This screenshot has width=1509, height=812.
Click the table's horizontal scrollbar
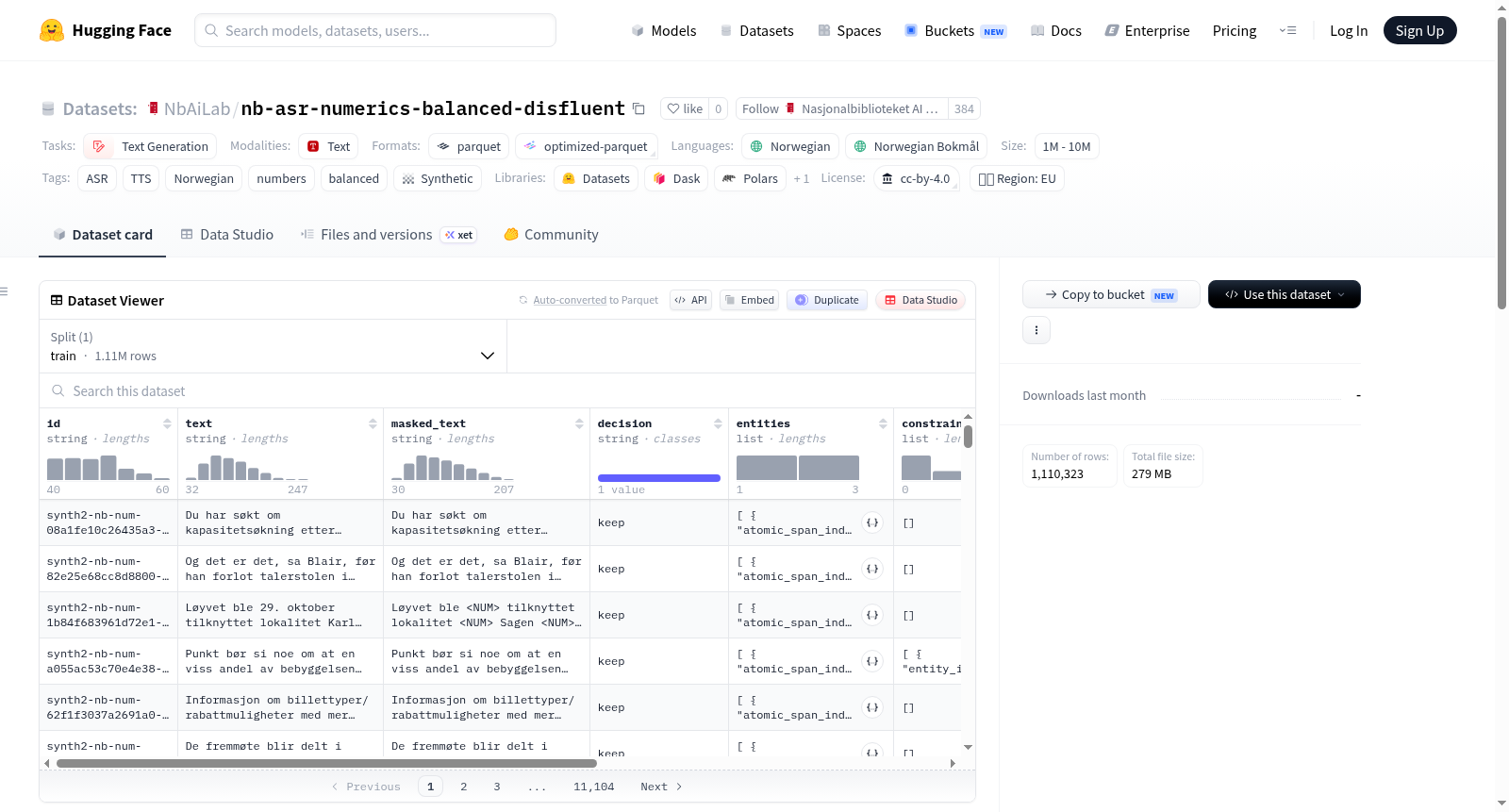pos(326,763)
